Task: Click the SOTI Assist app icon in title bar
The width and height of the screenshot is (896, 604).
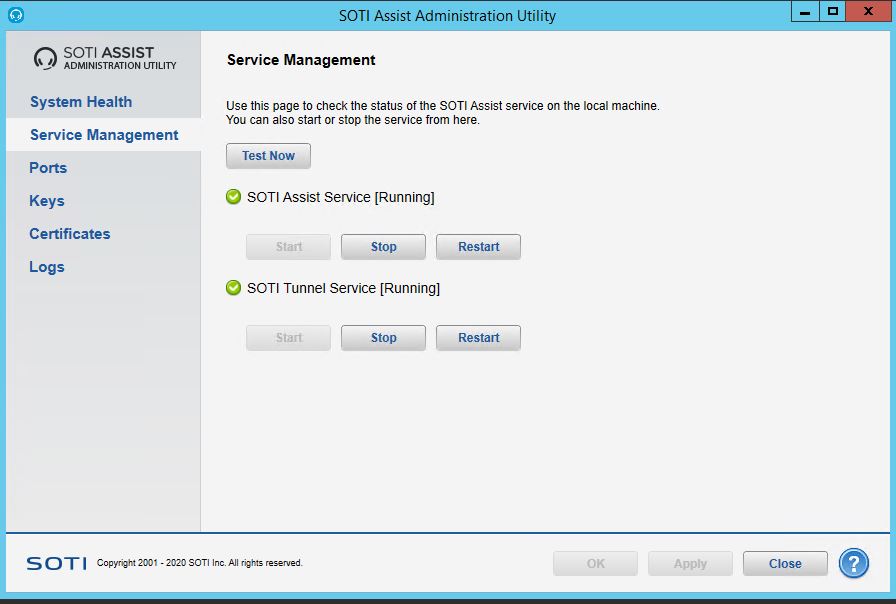Action: [x=15, y=15]
